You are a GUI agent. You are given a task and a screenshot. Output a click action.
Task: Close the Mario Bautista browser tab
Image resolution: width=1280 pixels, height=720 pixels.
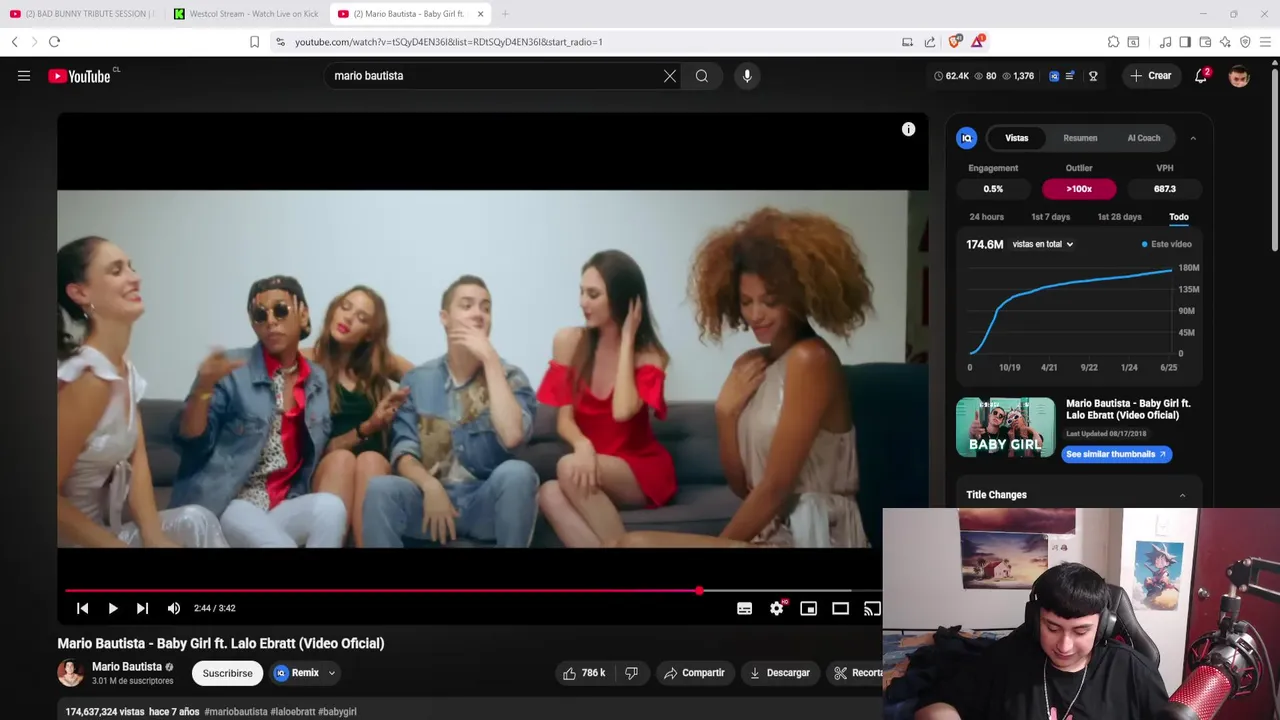click(480, 14)
